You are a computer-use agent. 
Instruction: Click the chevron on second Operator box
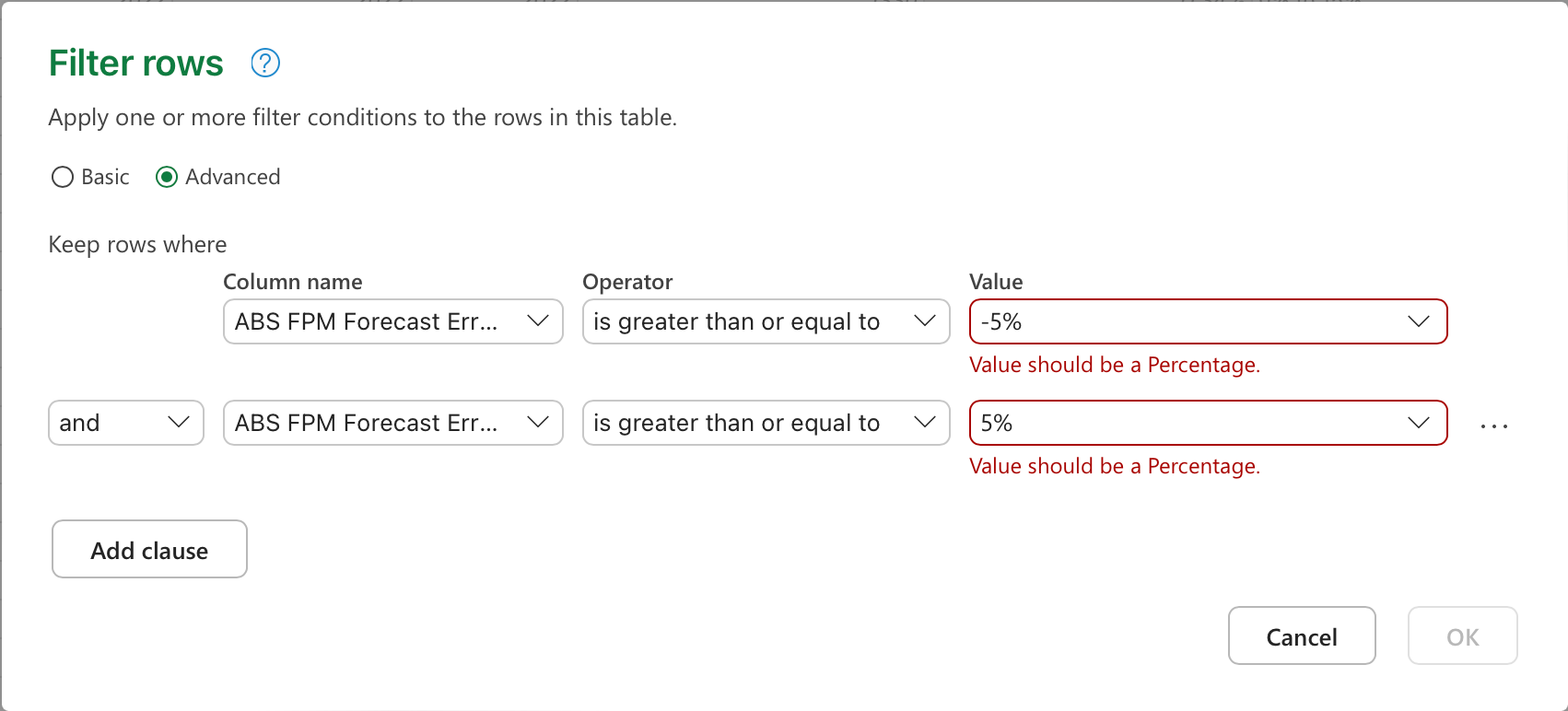(926, 423)
